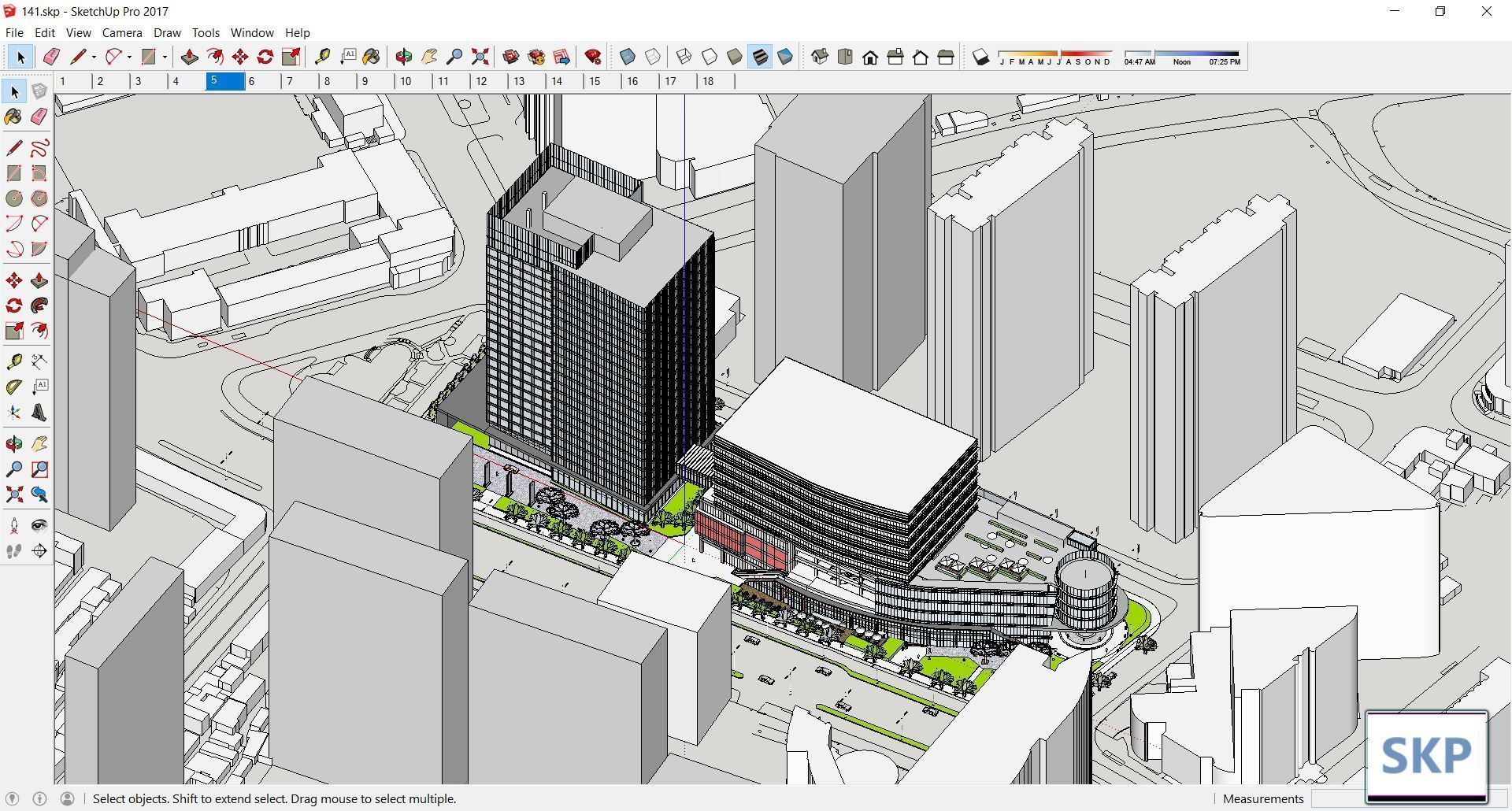Activate Look Around eye tool

pyautogui.click(x=39, y=526)
